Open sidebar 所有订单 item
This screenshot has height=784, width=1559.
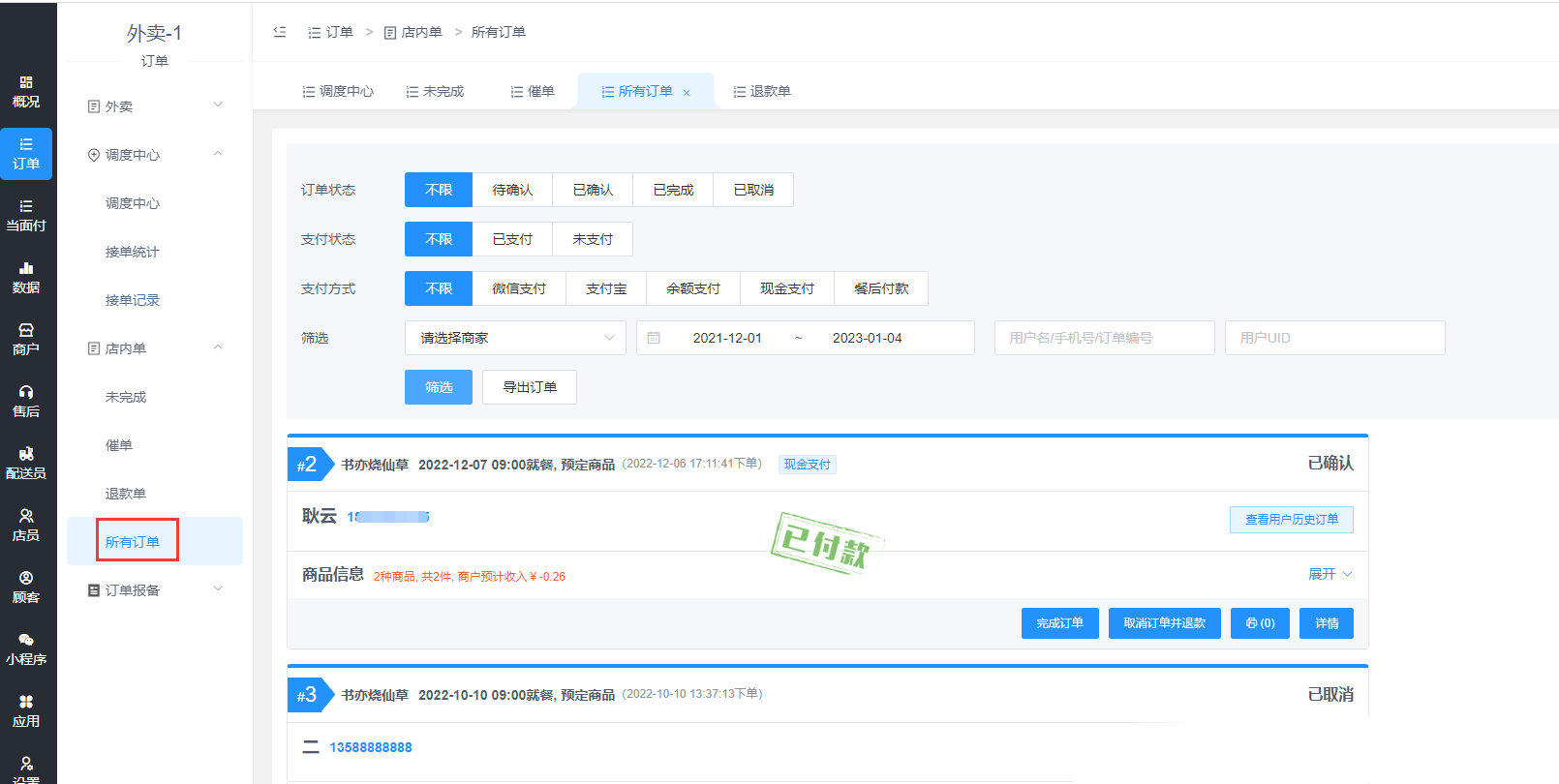pos(155,541)
